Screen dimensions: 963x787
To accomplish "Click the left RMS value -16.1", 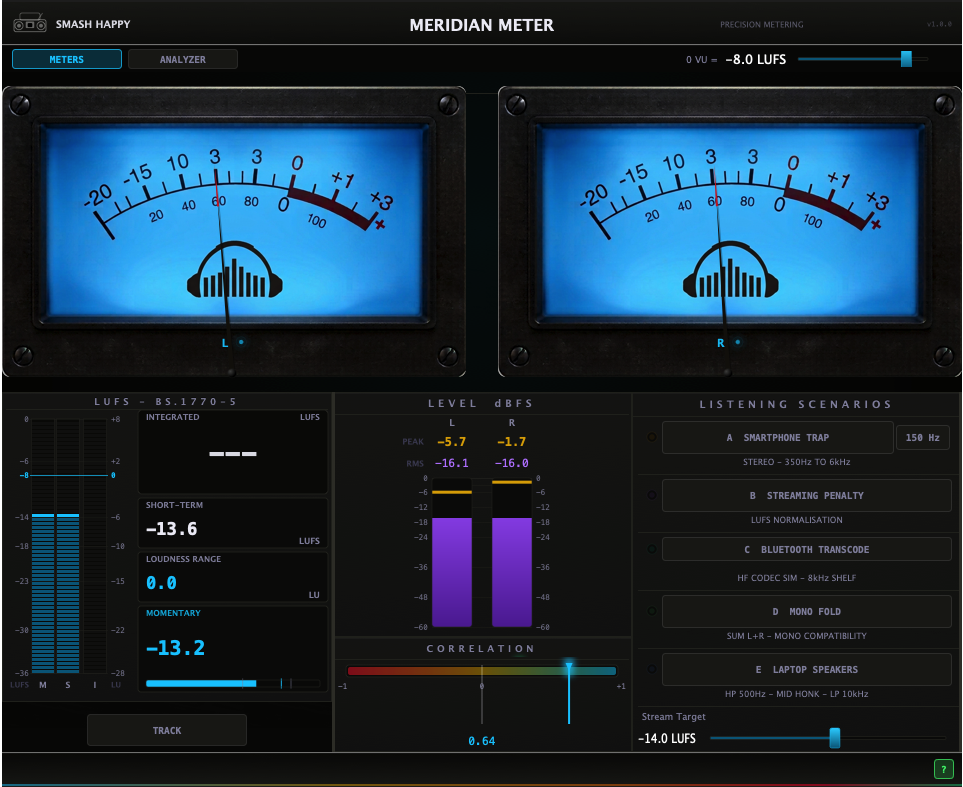I will (451, 463).
